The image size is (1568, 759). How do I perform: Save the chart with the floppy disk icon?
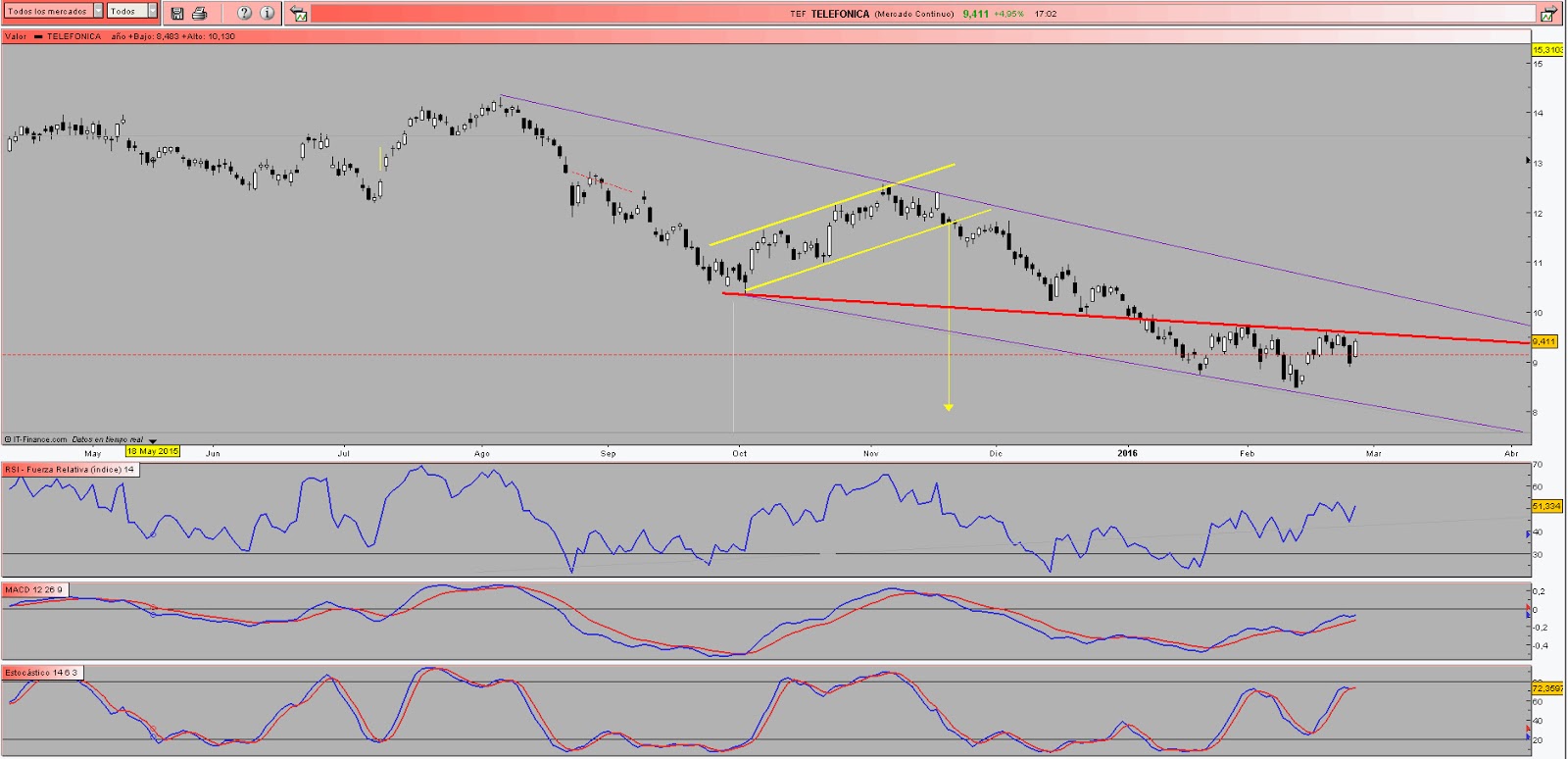177,13
